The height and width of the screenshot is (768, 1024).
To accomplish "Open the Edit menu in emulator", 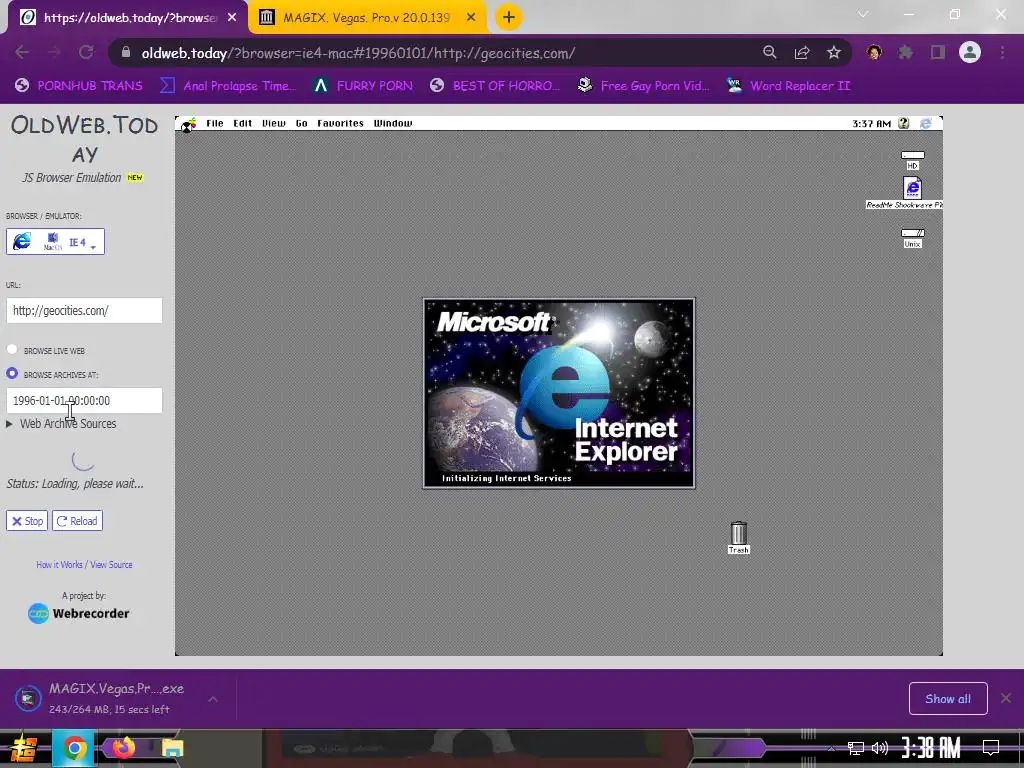I will pyautogui.click(x=242, y=123).
